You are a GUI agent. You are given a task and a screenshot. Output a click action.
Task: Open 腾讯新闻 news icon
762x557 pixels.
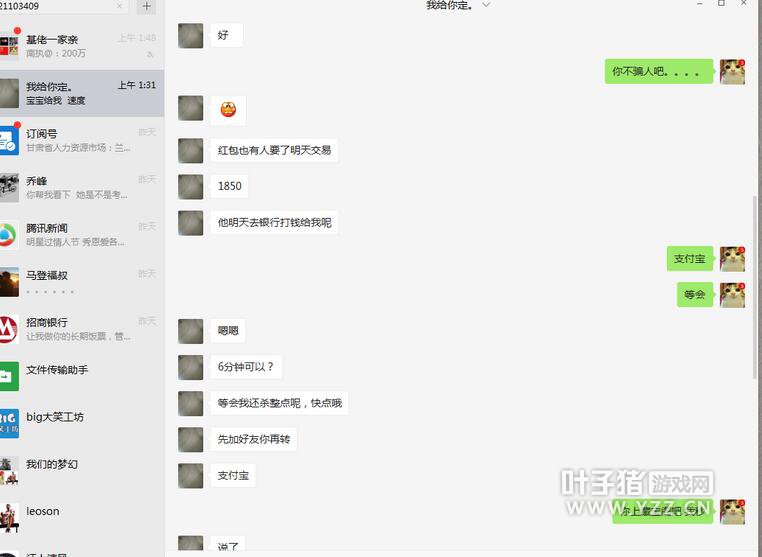8,235
